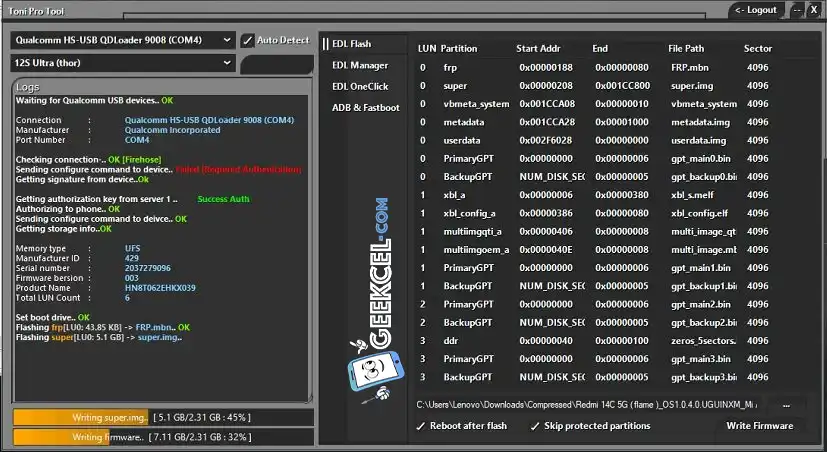Open the 12S Ultra (thor) model dropdown
Image resolution: width=827 pixels, height=452 pixels.
point(123,63)
